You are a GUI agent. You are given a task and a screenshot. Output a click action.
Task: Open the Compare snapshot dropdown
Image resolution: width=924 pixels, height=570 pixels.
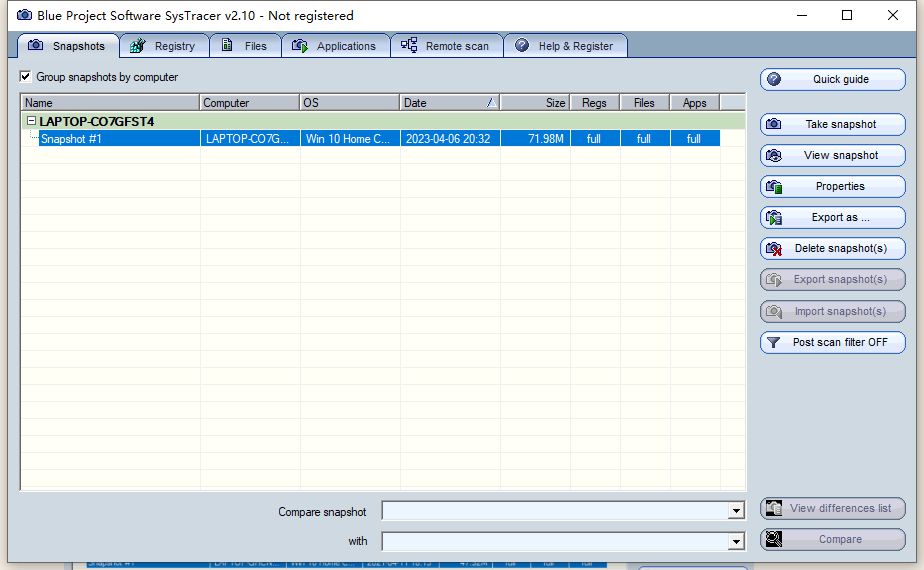tap(735, 510)
